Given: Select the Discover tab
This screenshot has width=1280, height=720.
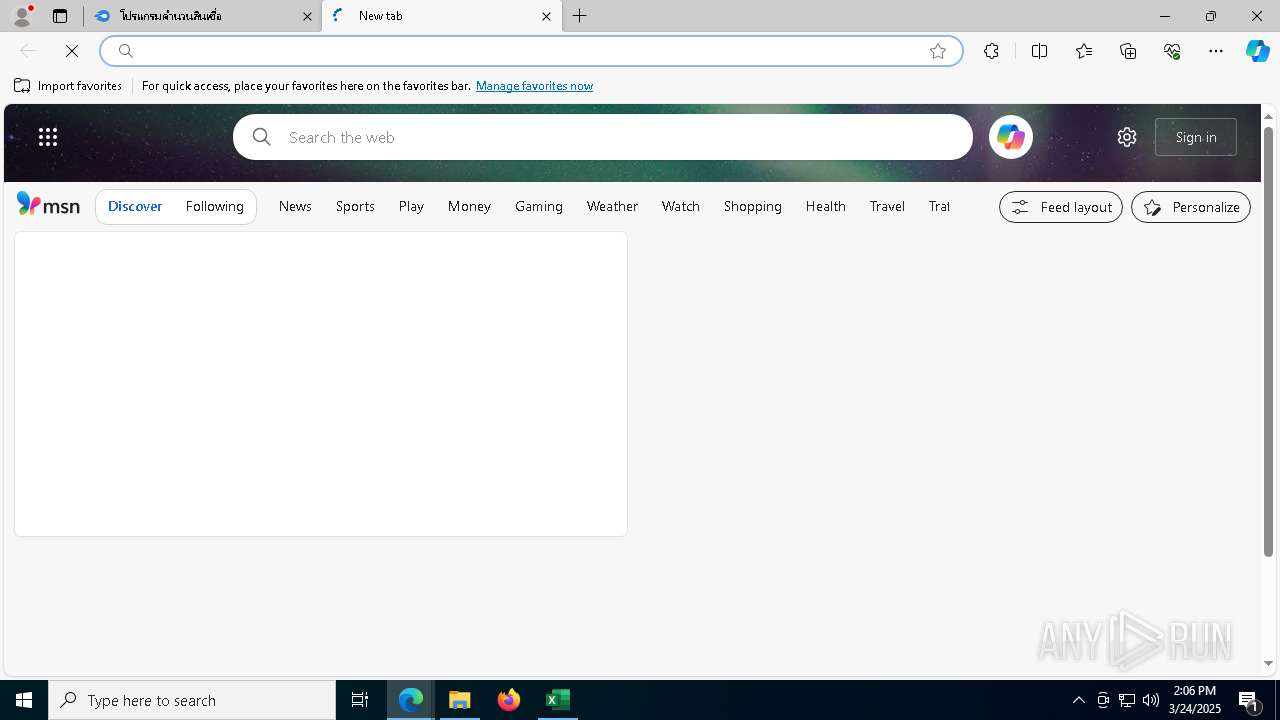Looking at the screenshot, I should [x=135, y=206].
